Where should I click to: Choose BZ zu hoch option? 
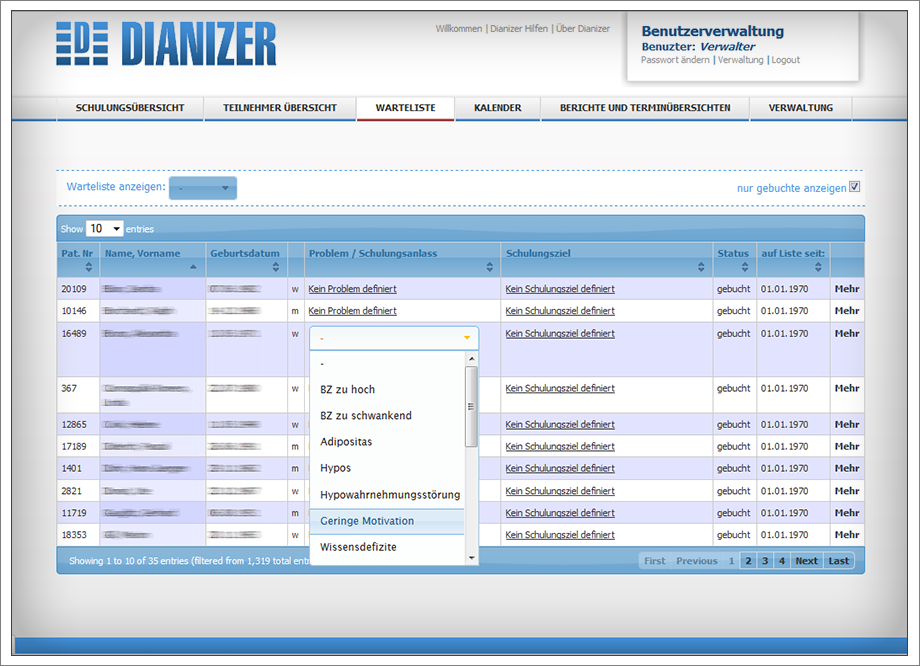pyautogui.click(x=387, y=390)
